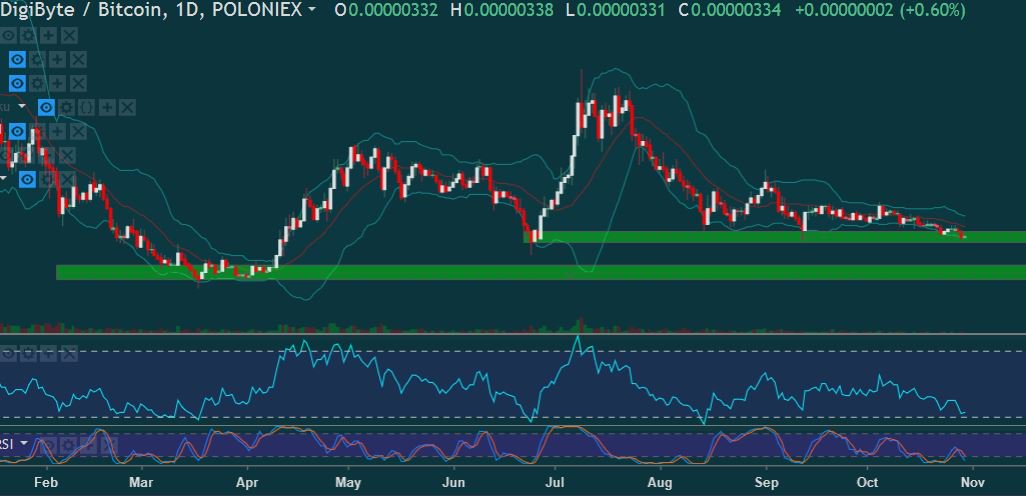Remove the bottom Stoch RSI study via its X
The height and width of the screenshot is (496, 1026).
(x=109, y=445)
